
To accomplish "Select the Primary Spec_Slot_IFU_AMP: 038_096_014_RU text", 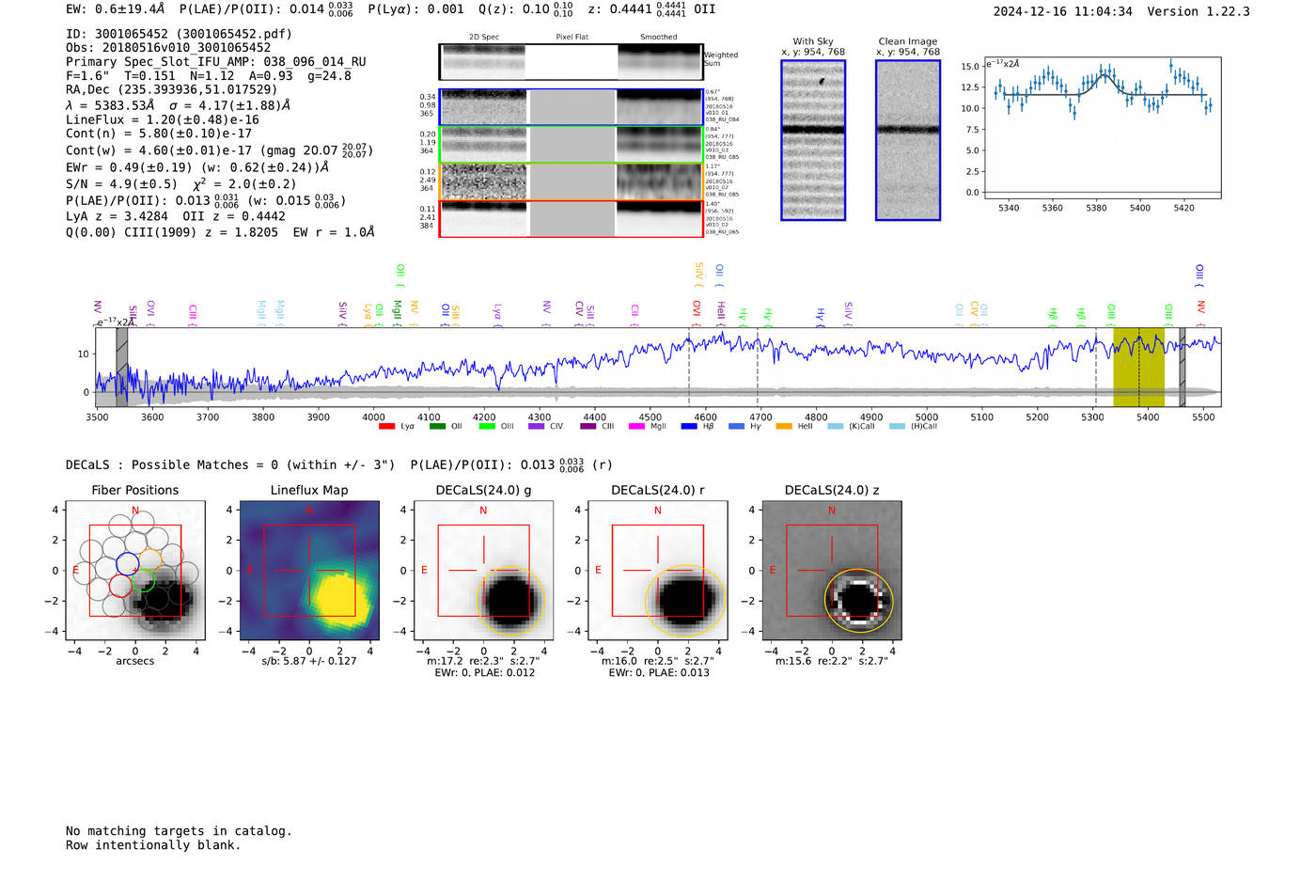I will pos(216,62).
